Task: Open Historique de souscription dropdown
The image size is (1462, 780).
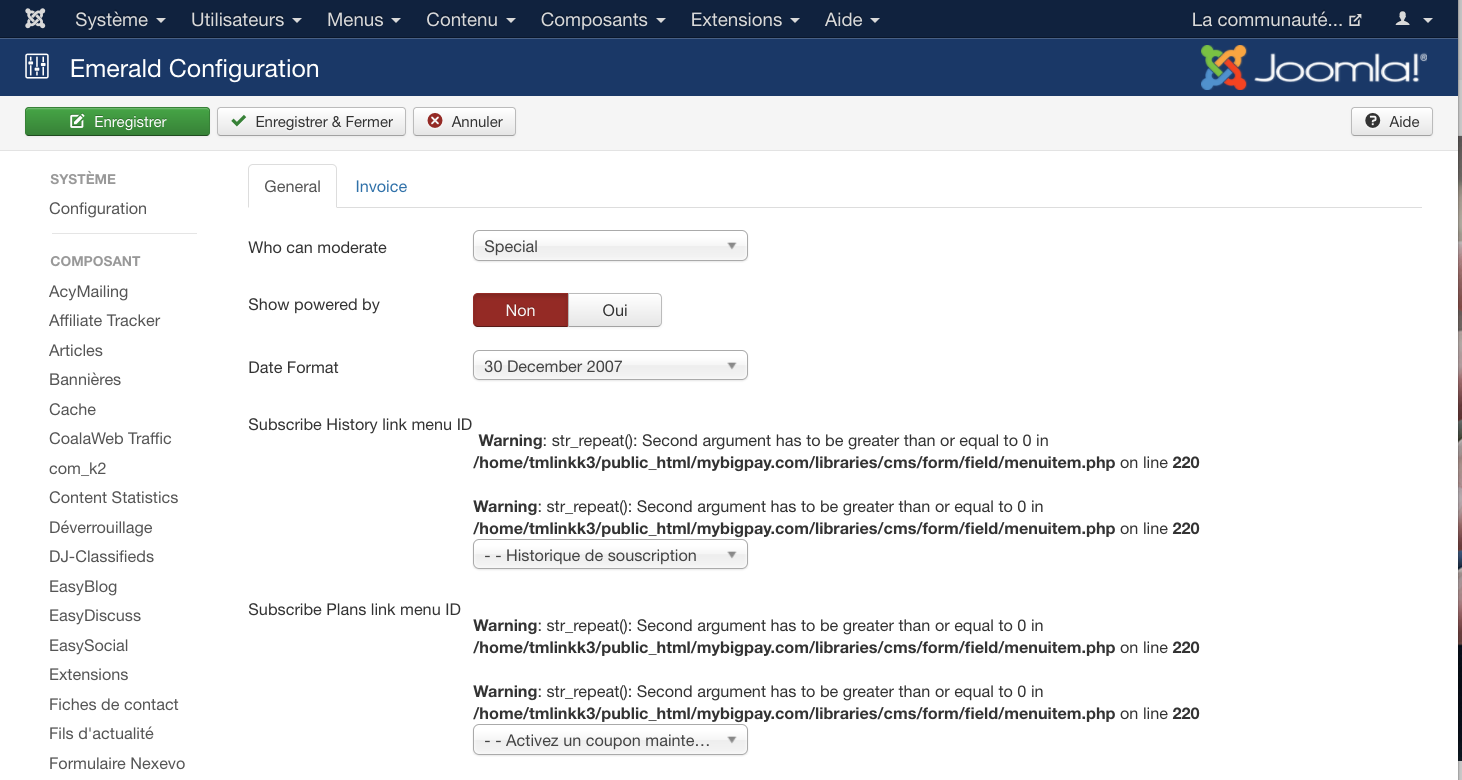Action: [x=610, y=555]
